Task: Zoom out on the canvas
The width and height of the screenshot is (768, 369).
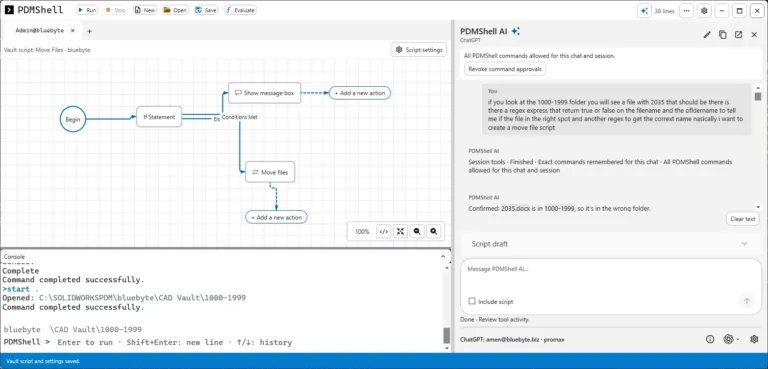Action: (x=417, y=232)
